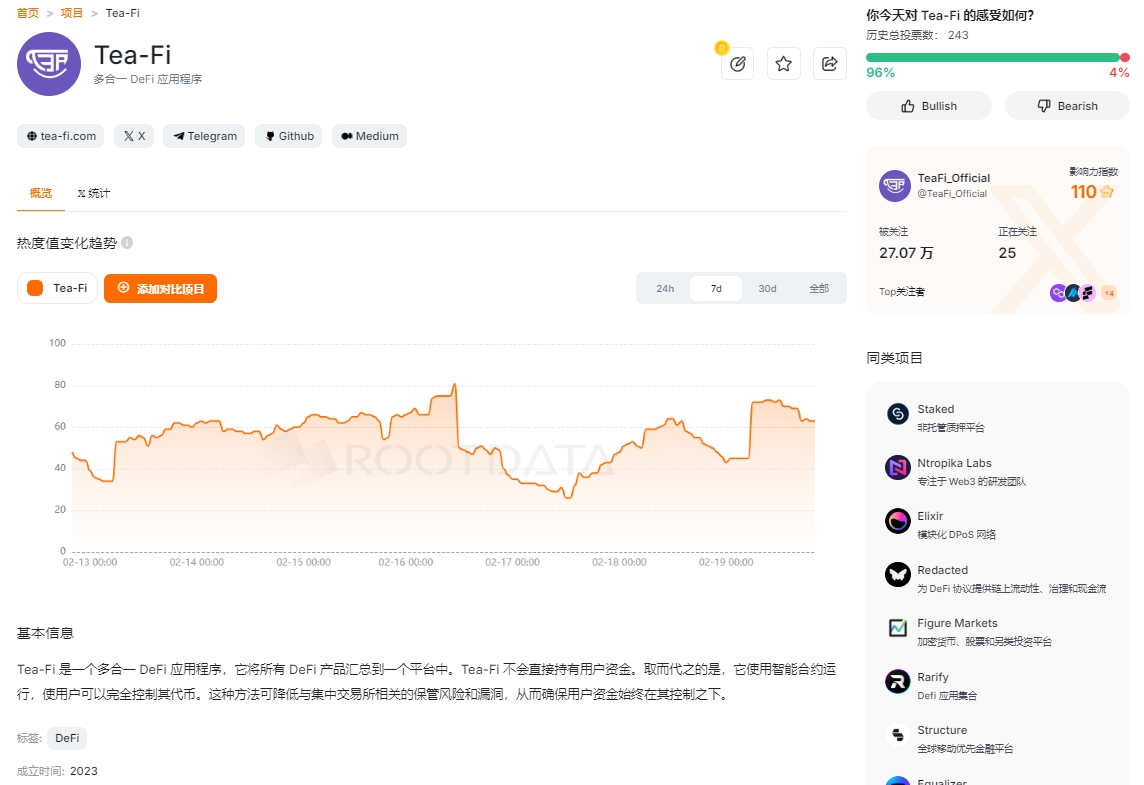
Task: Open Rarify project icon
Action: 897,681
